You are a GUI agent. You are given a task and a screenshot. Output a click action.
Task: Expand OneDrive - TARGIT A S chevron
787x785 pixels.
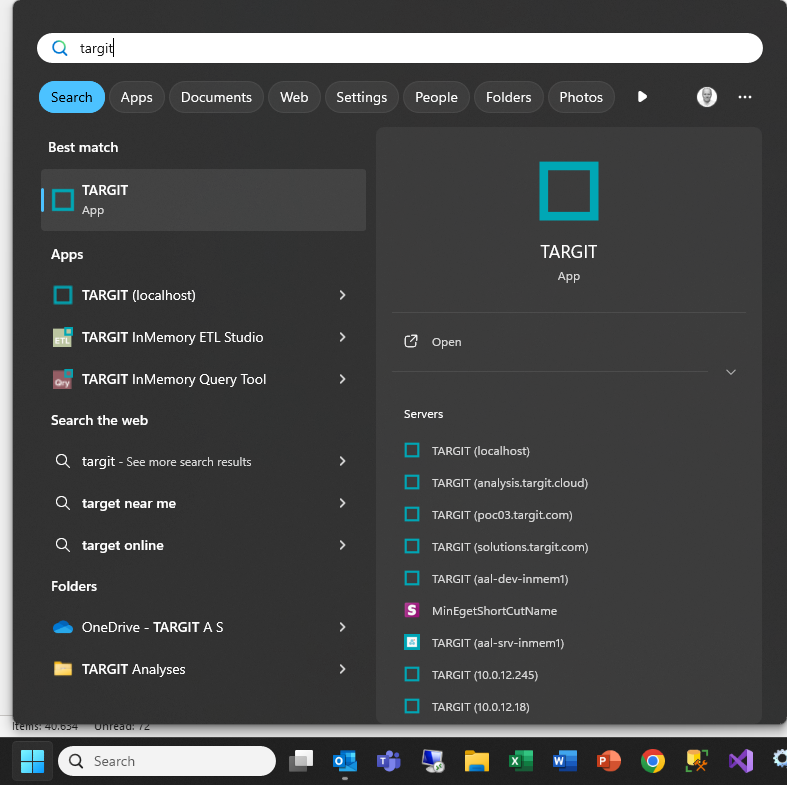342,627
